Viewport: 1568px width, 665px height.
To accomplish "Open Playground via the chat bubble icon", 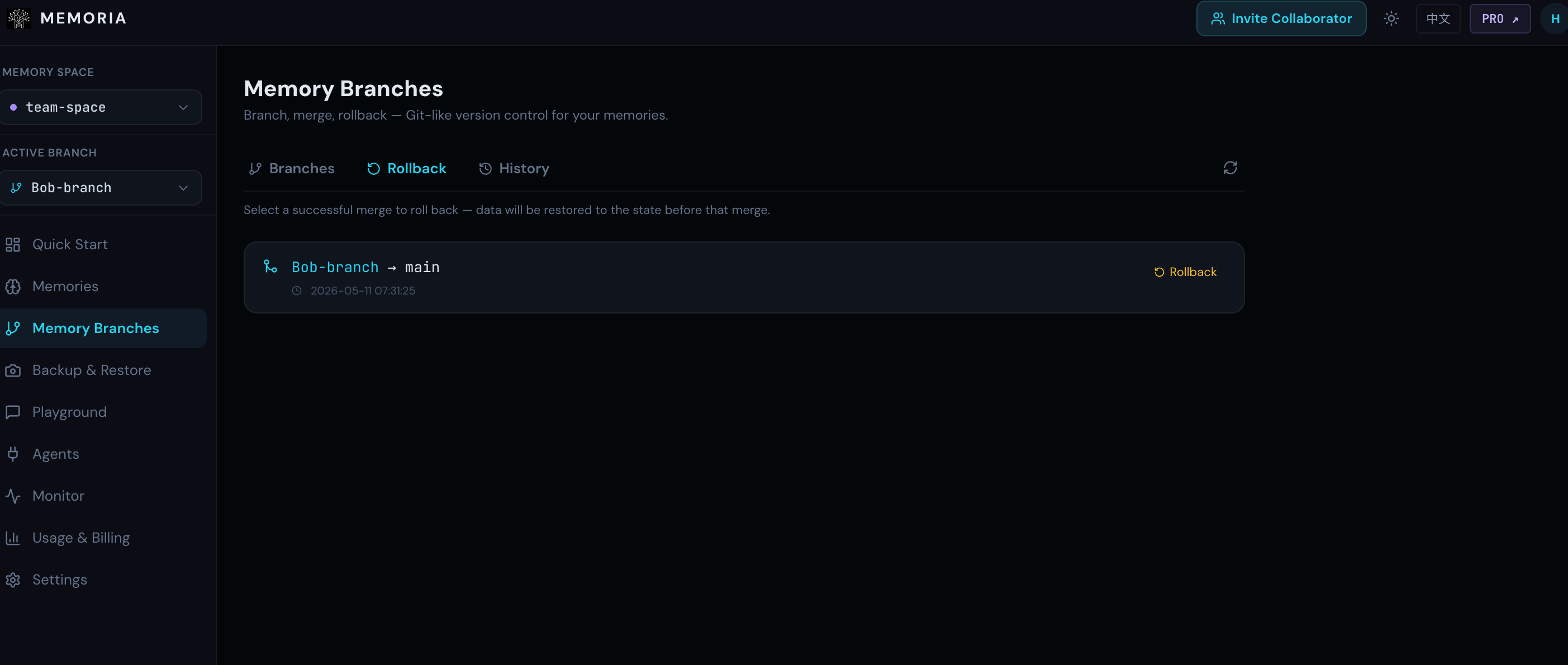I will [x=13, y=412].
